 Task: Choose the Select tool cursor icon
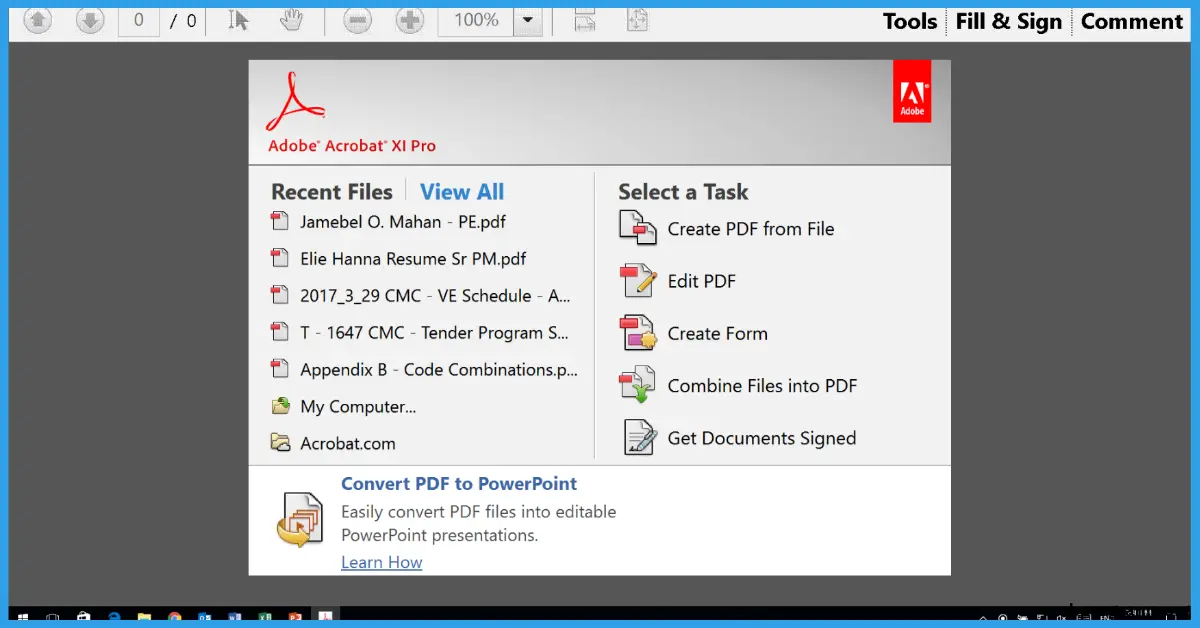[239, 20]
